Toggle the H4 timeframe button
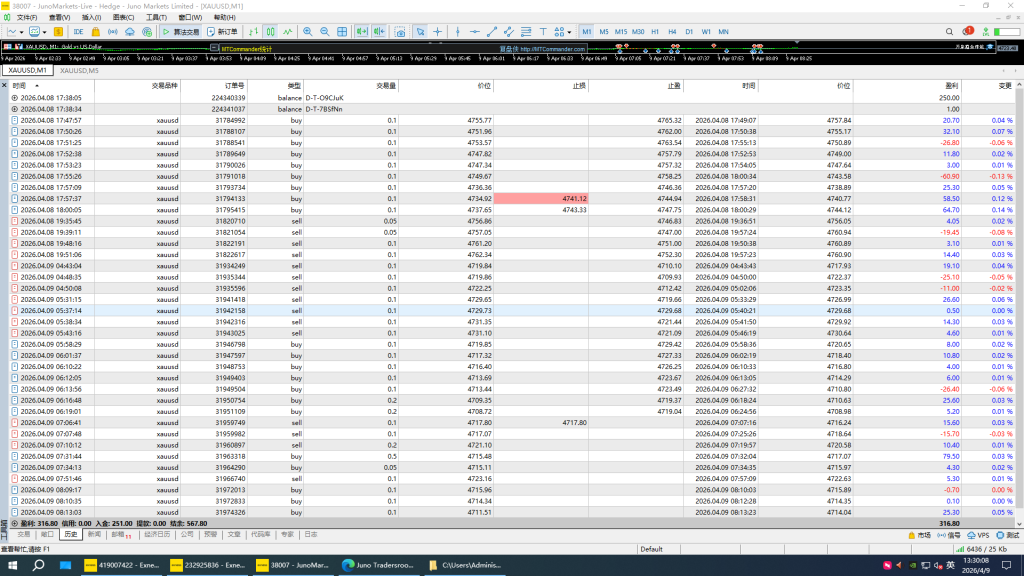The image size is (1024, 576). coord(672,32)
